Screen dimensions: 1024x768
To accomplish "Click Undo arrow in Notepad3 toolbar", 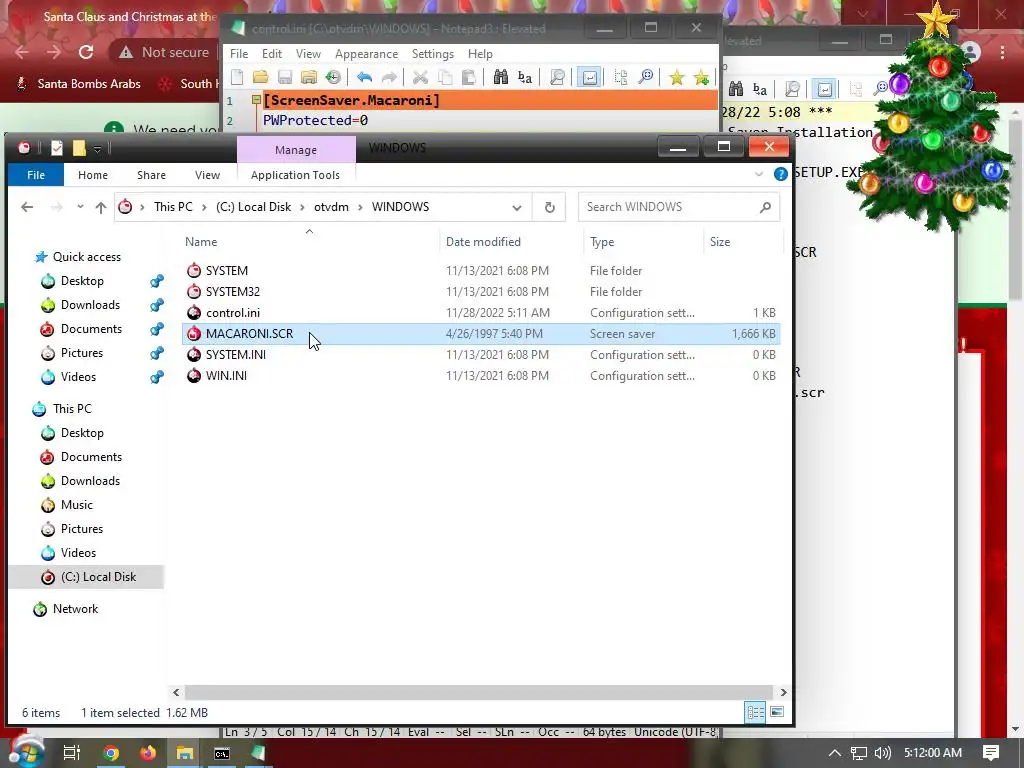I will click(x=364, y=77).
